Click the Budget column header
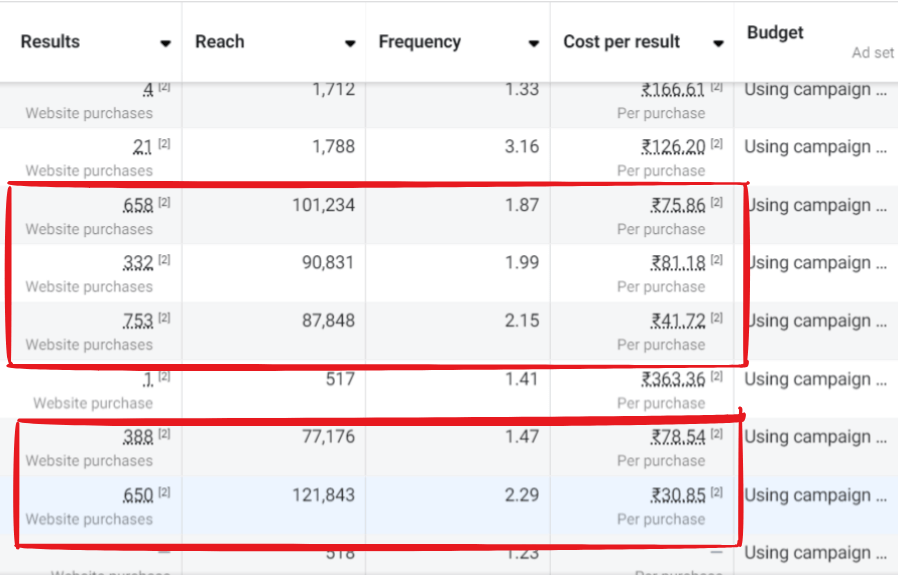Screen dimensions: 898x575 click(775, 33)
